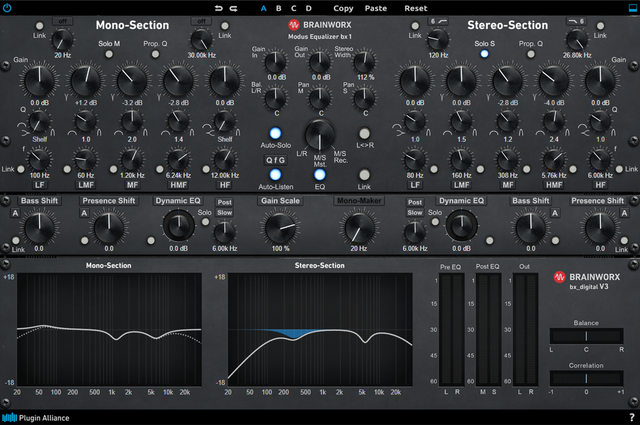This screenshot has width=640, height=425.
Task: Click Reset in the top bar
Action: (416, 8)
